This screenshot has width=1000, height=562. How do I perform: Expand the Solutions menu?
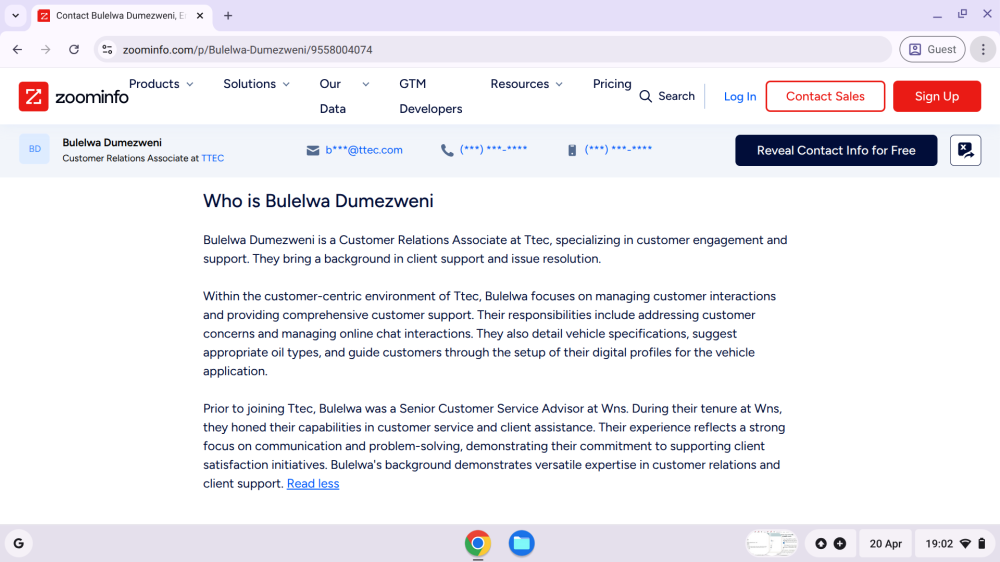coord(256,84)
